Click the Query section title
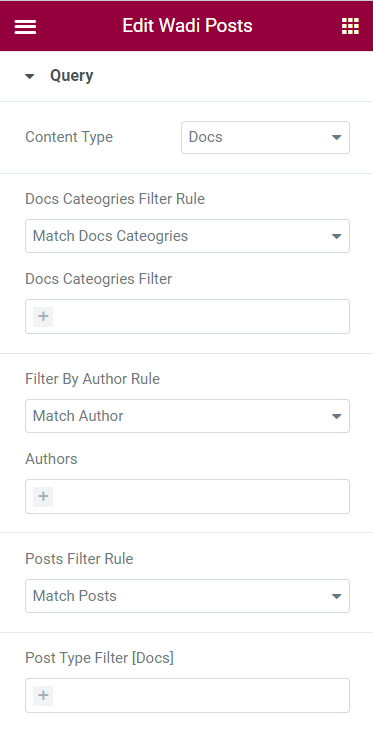The height and width of the screenshot is (731, 373). coord(71,76)
